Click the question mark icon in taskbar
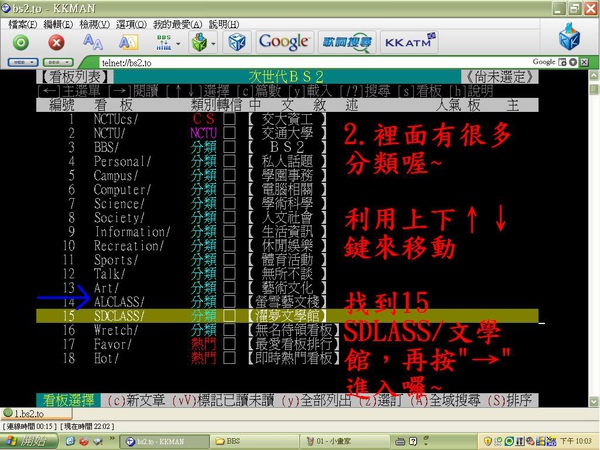600x450 pixels. tap(413, 441)
